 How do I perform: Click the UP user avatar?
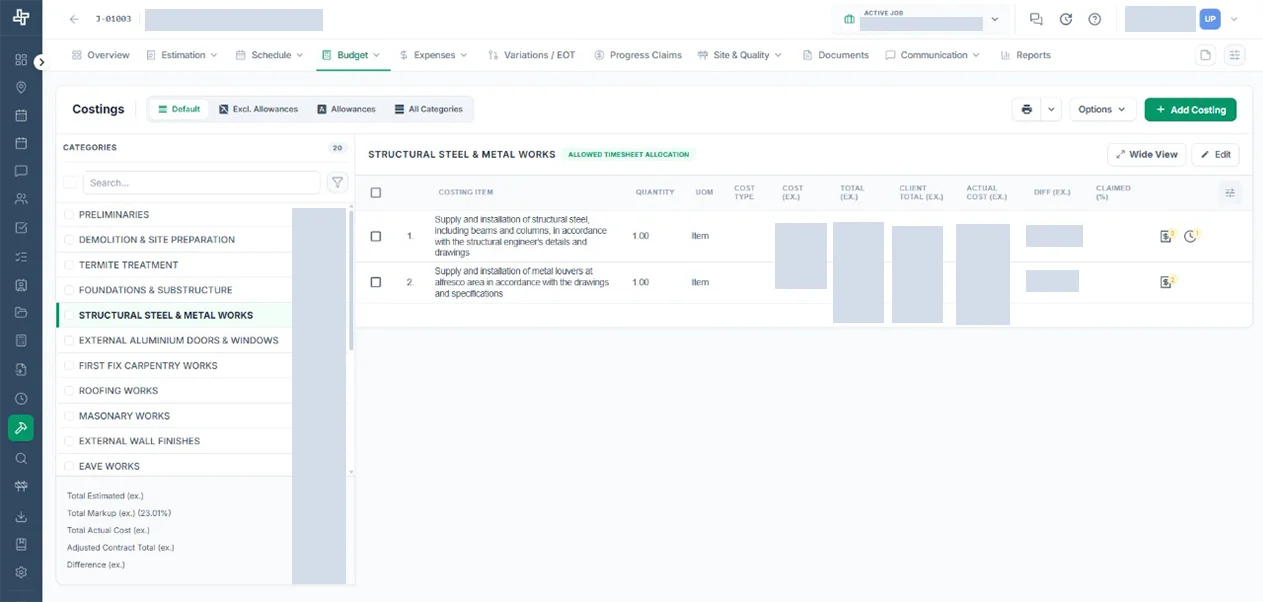point(1210,19)
